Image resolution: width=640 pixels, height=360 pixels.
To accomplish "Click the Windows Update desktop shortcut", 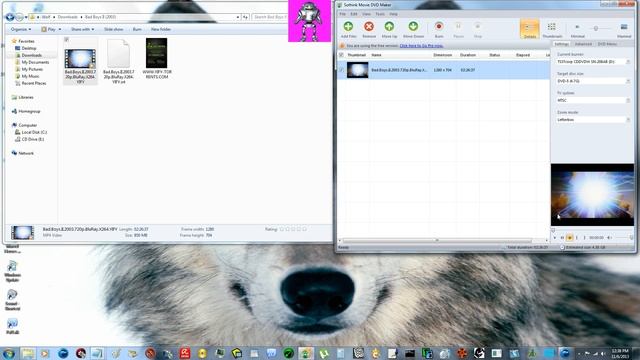I will (12, 271).
